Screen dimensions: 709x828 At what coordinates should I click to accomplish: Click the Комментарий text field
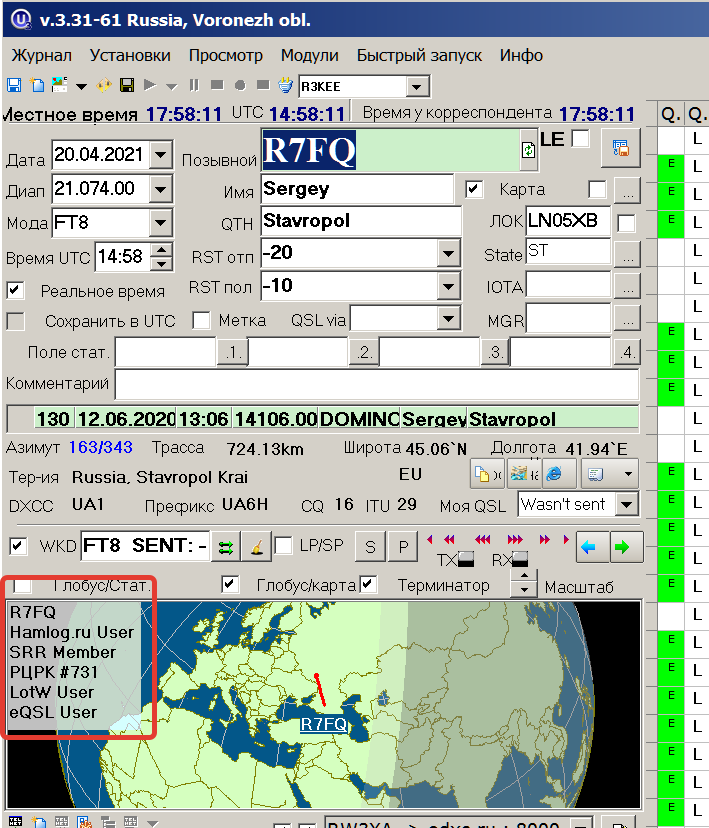click(376, 384)
